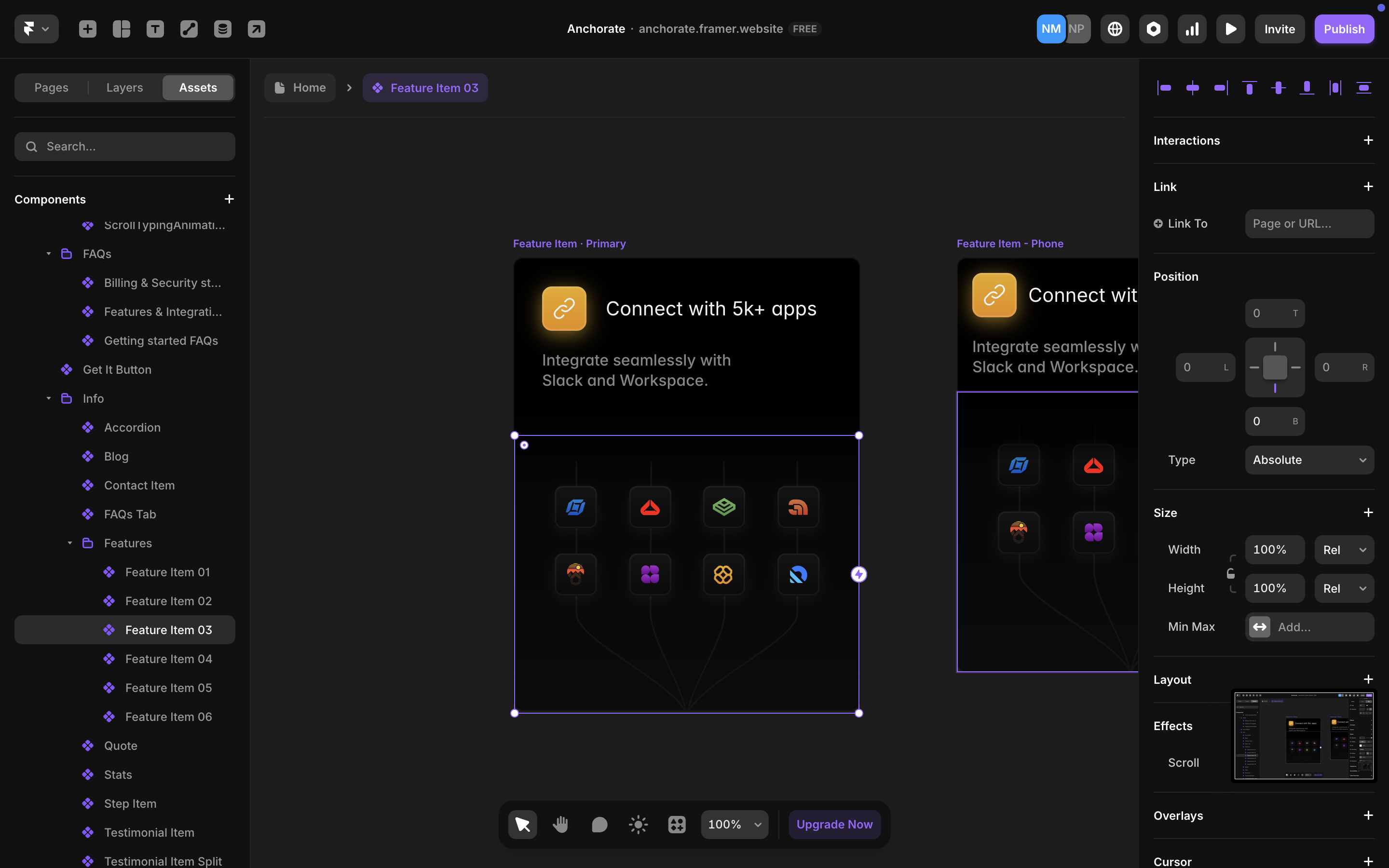1389x868 pixels.
Task: Select the Text tool in top toolbar
Action: pos(155,29)
